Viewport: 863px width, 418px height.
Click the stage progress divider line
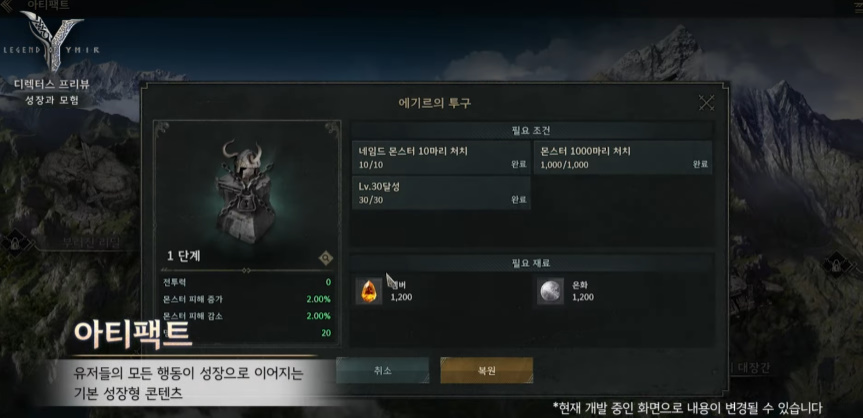(247, 270)
